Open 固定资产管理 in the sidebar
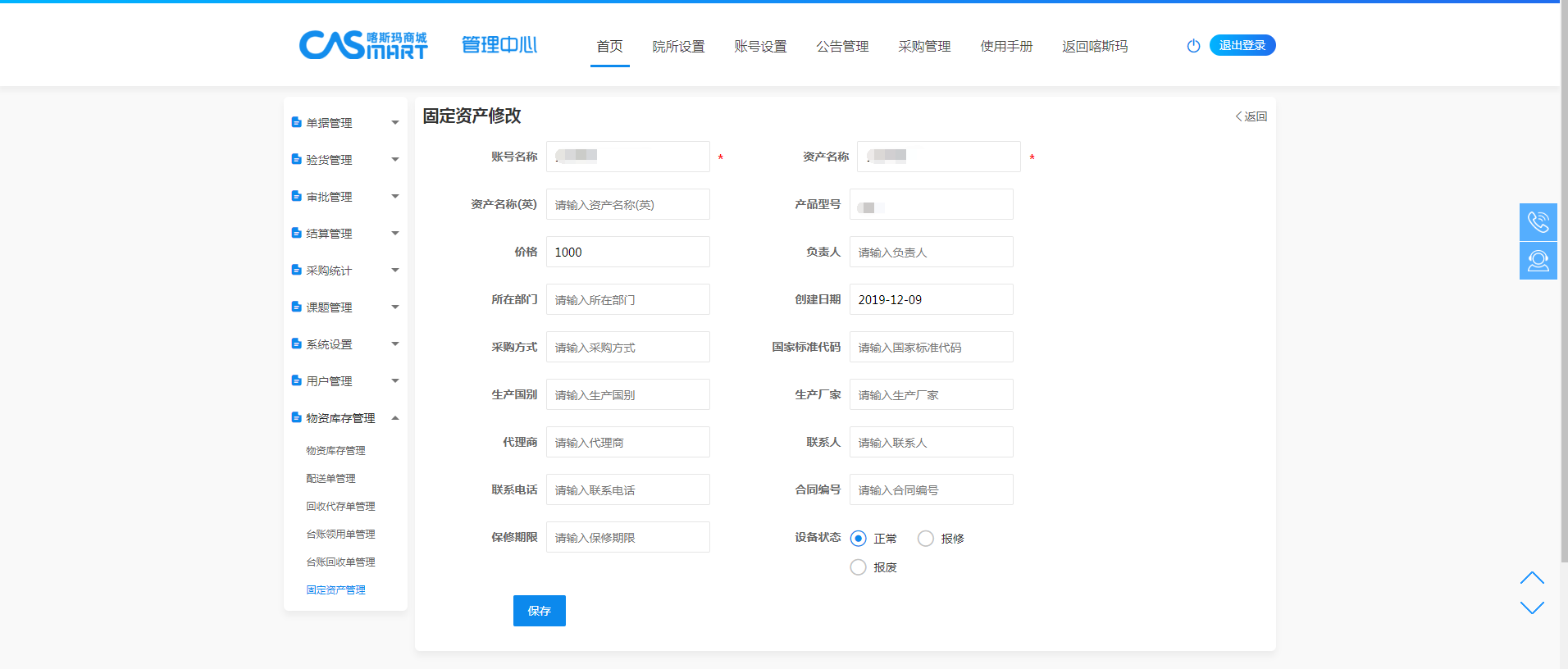 [x=336, y=590]
